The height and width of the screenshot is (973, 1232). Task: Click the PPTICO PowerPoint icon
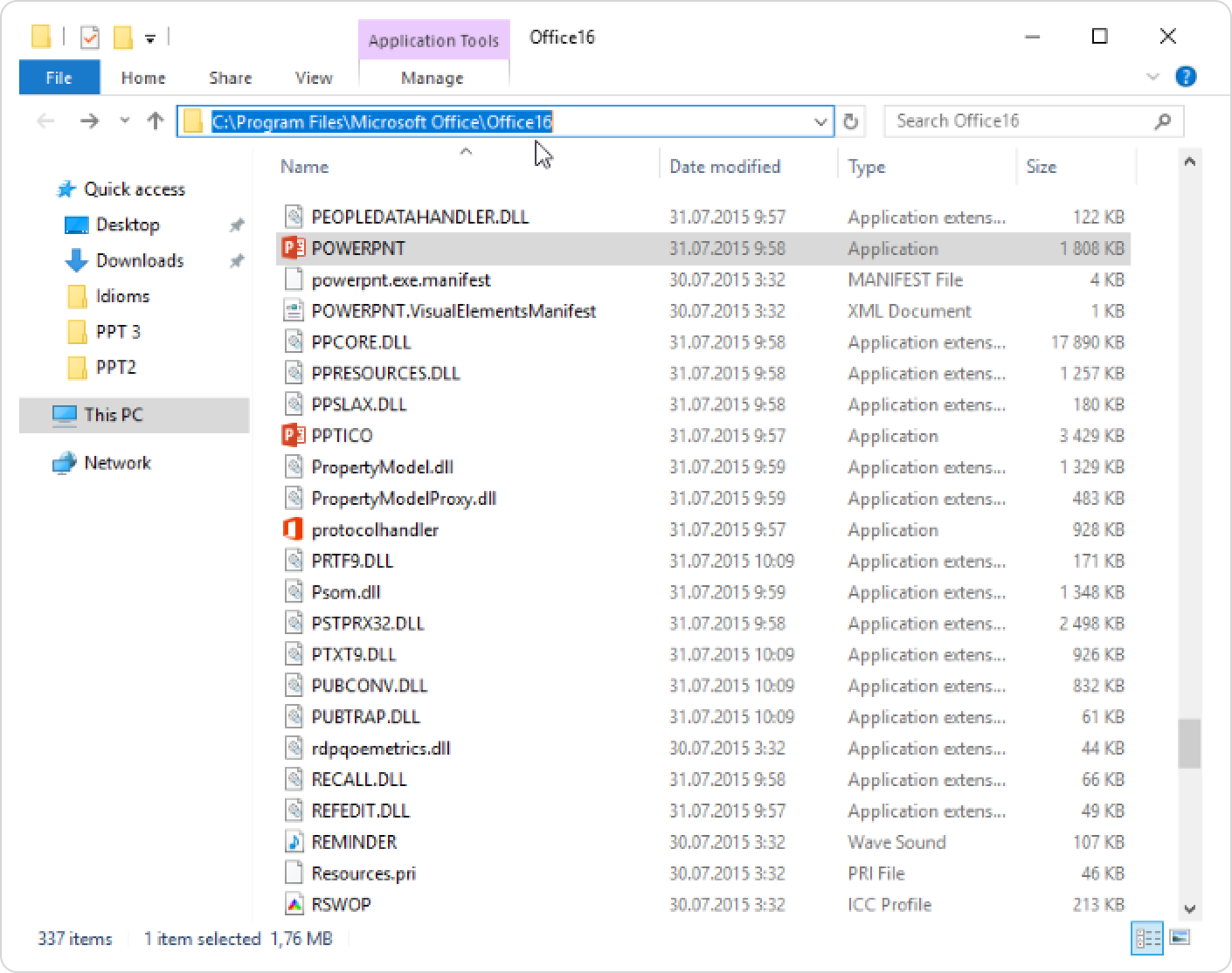point(294,435)
